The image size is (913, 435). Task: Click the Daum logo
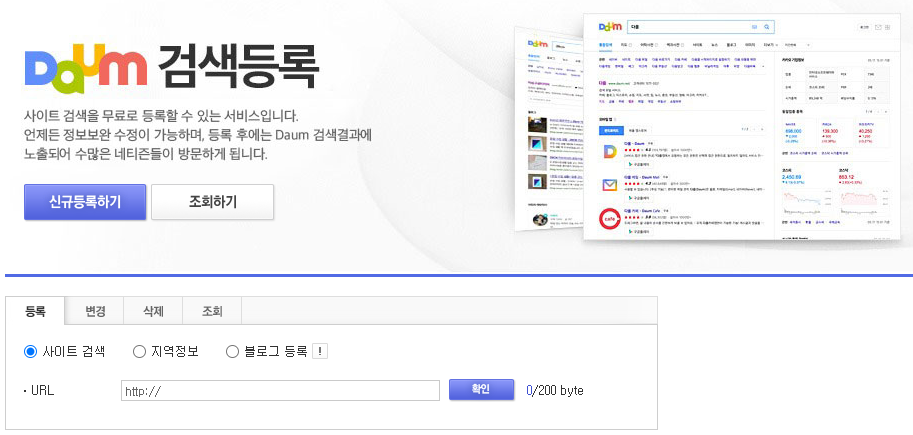click(x=86, y=68)
